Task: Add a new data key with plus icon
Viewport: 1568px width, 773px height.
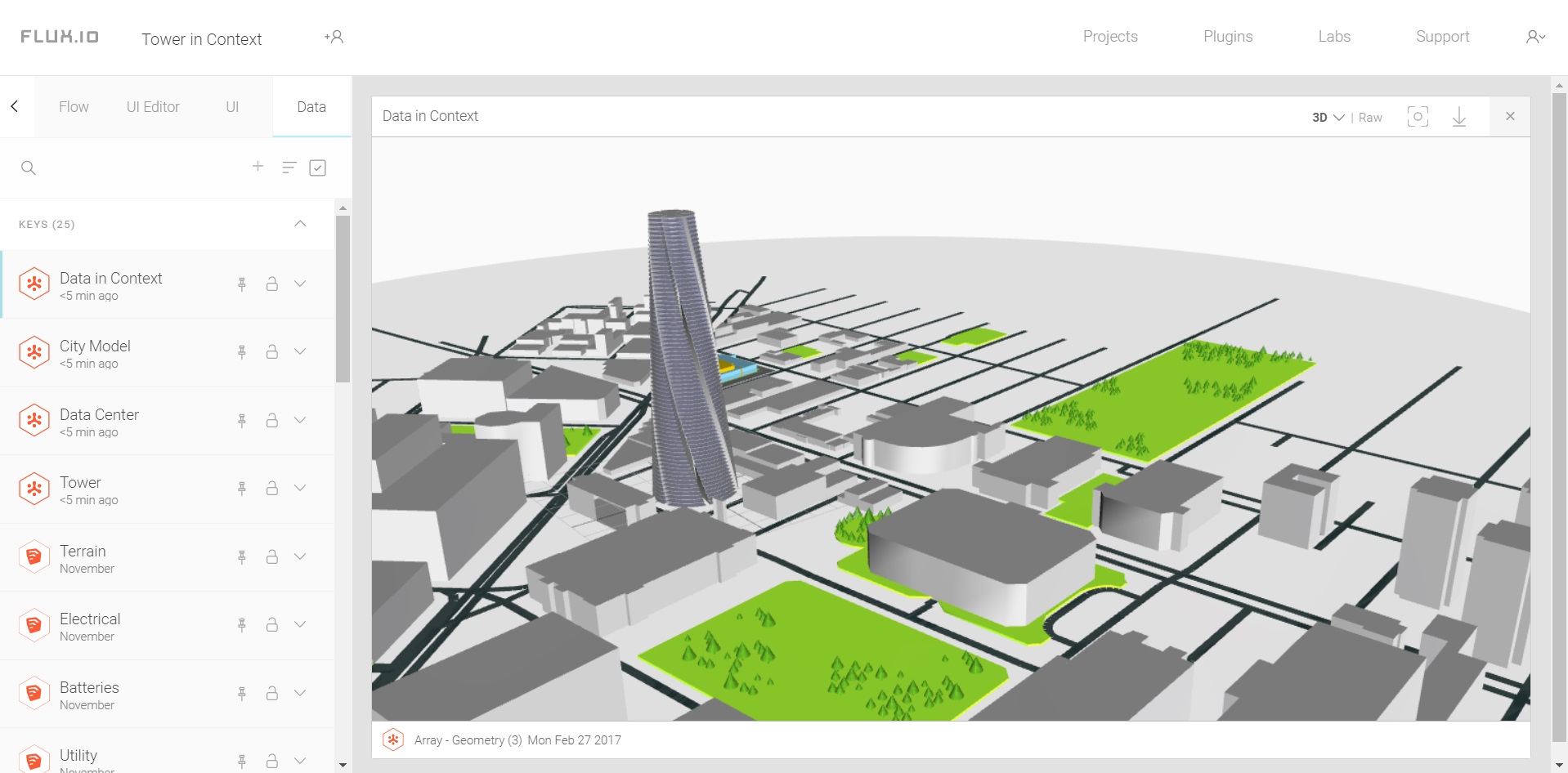Action: coord(258,166)
